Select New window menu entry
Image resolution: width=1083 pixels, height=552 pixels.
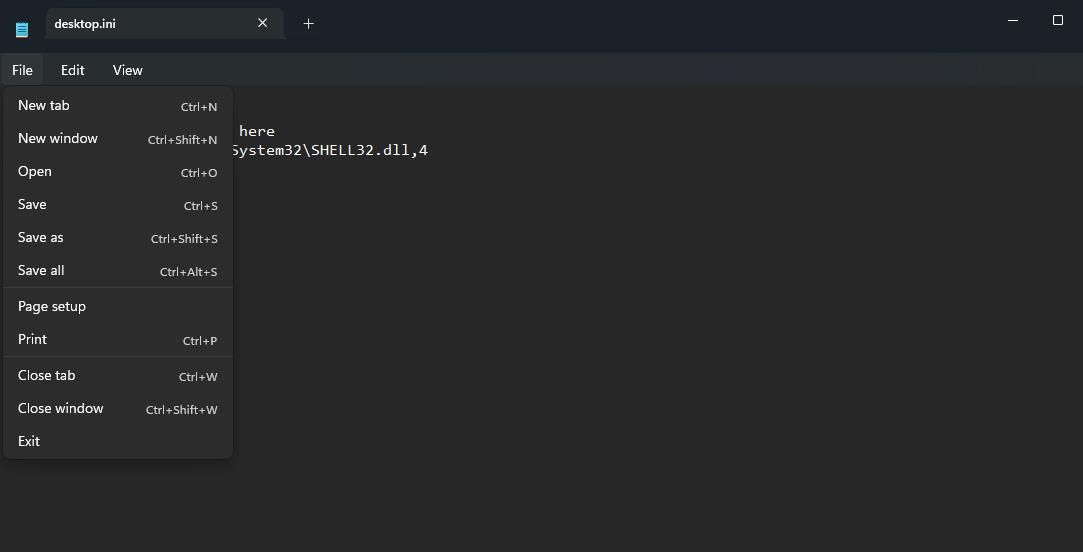coord(58,138)
